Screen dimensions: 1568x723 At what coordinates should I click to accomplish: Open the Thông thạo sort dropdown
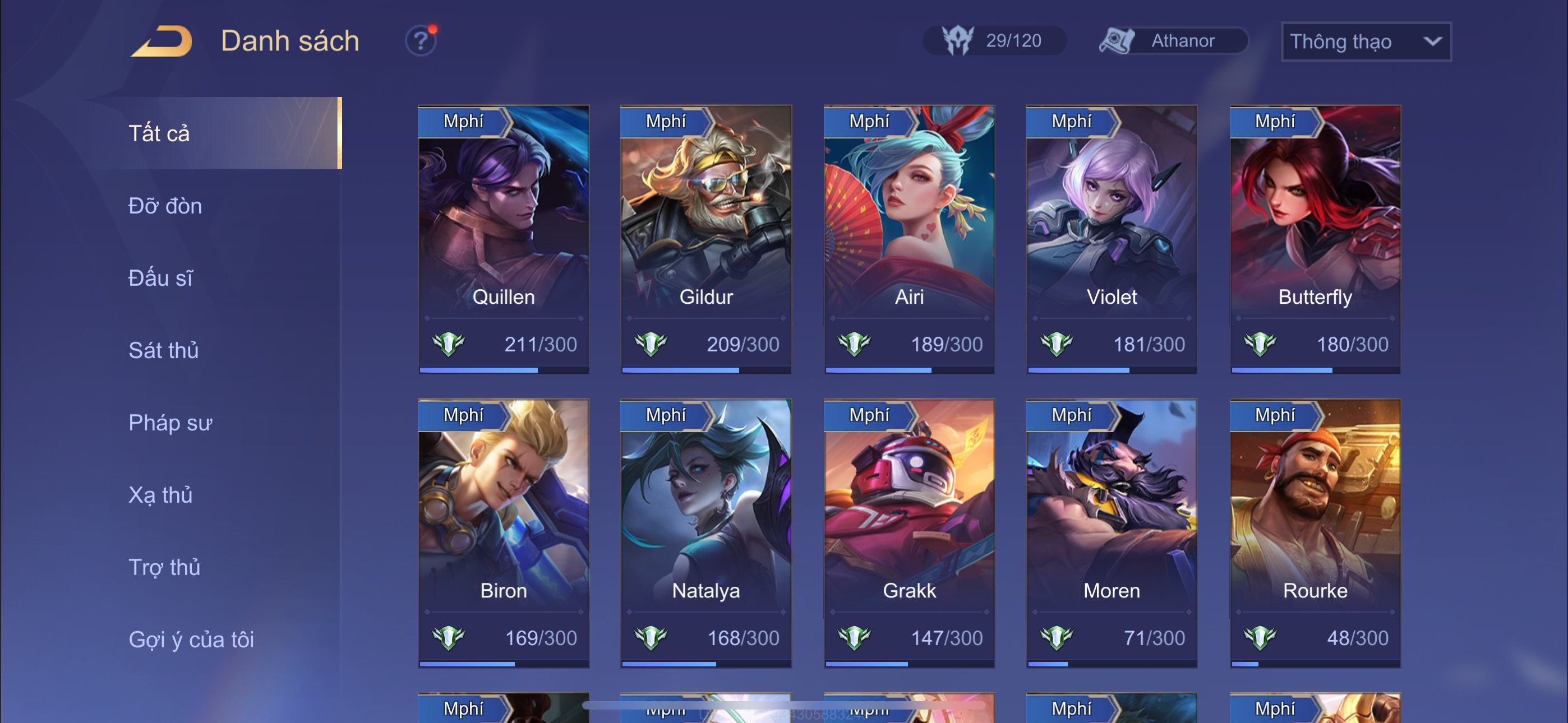[1366, 41]
